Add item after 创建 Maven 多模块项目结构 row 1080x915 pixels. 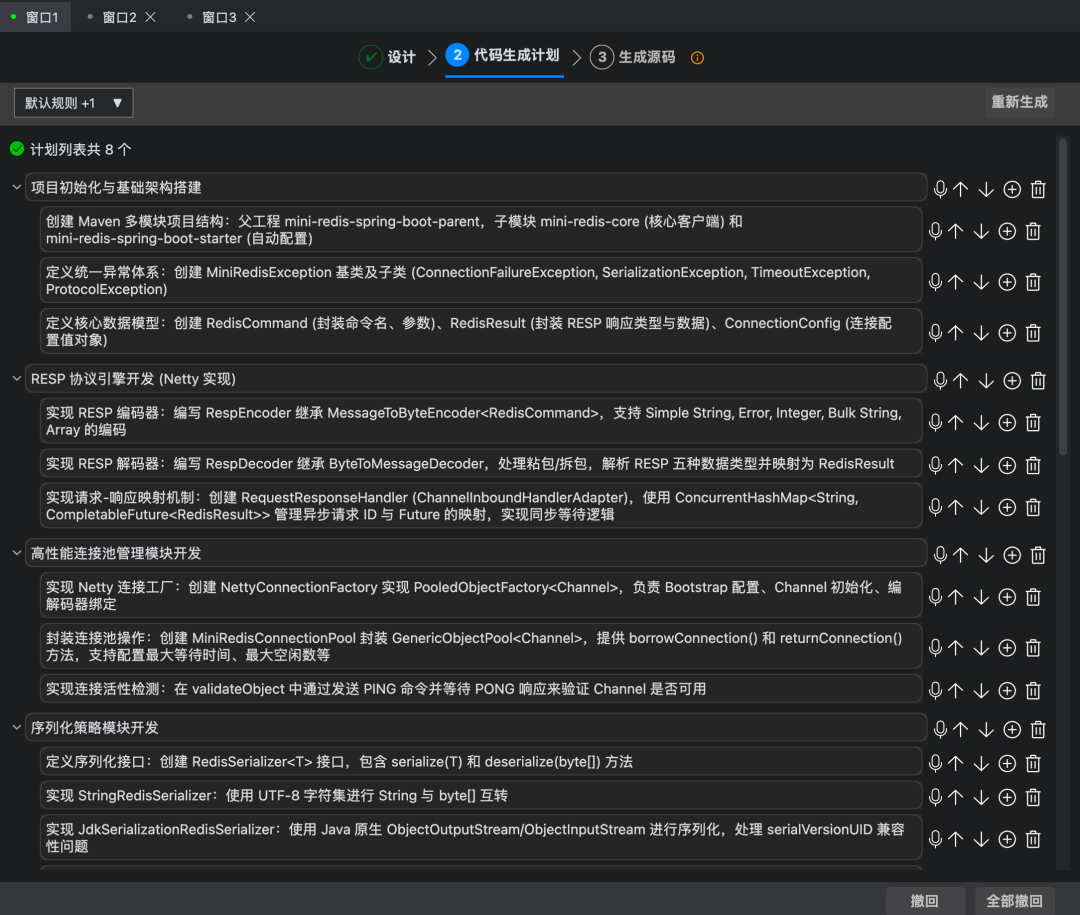pyautogui.click(x=1007, y=231)
